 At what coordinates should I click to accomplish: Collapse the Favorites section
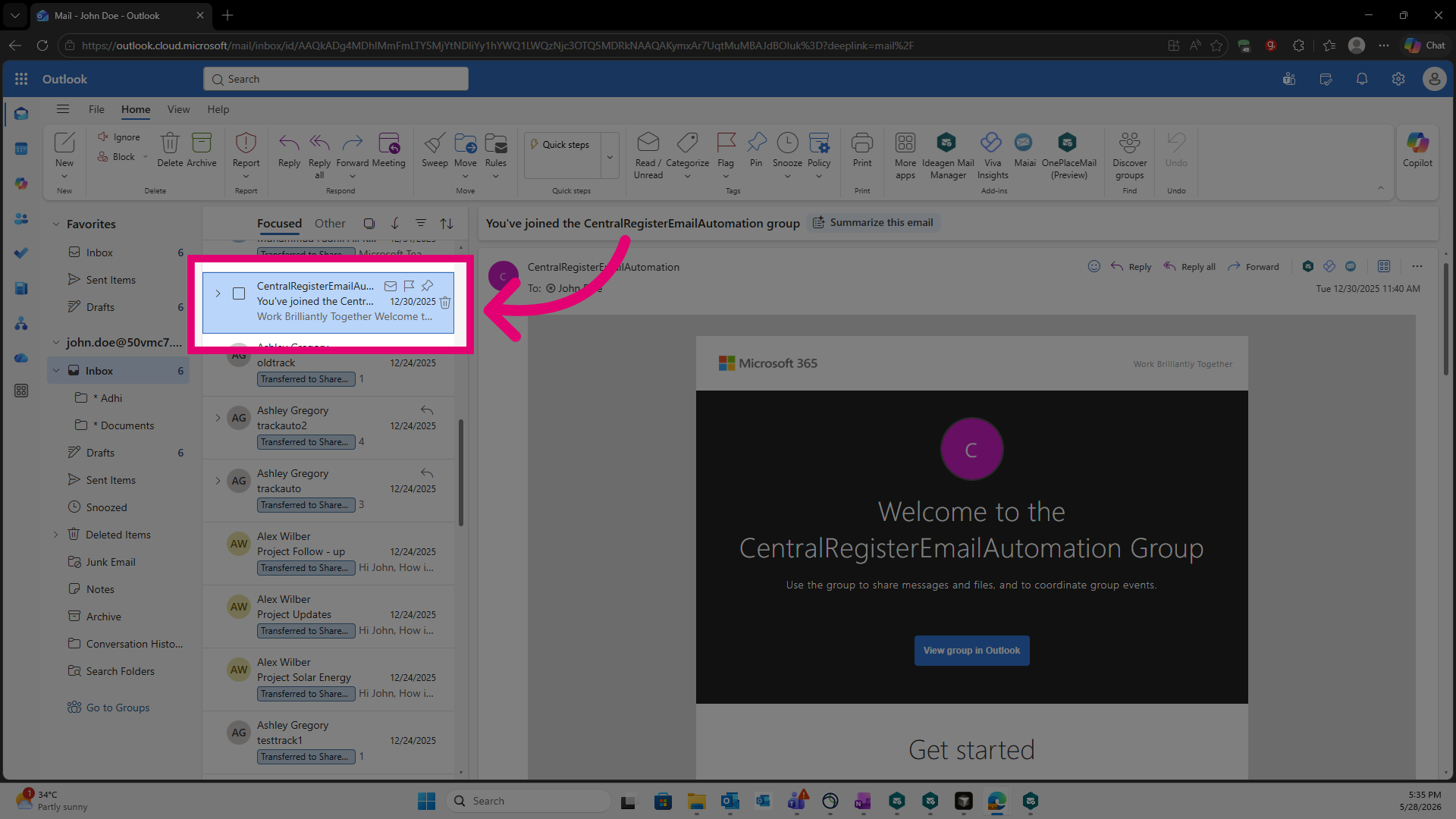click(55, 224)
